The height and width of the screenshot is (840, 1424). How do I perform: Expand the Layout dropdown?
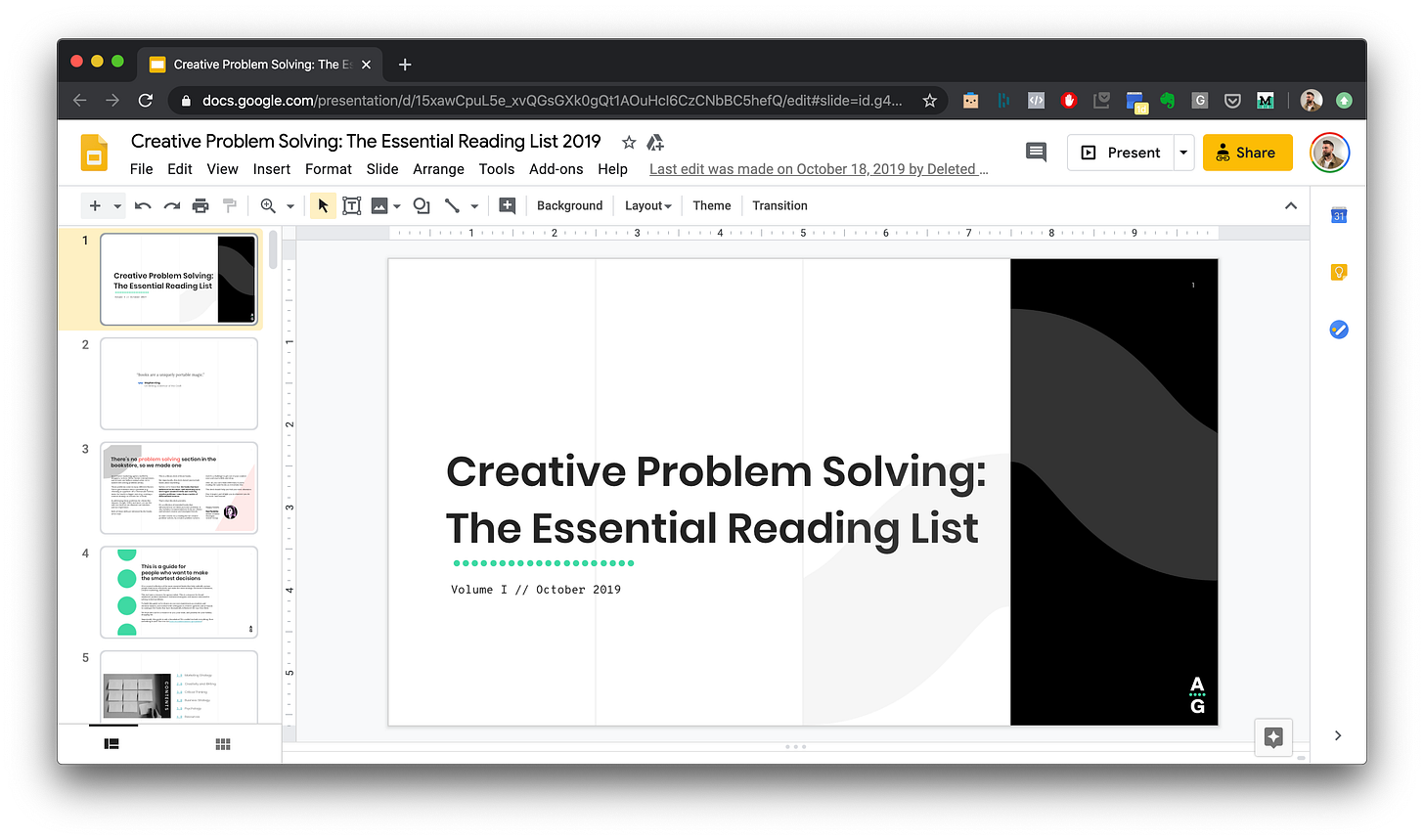coord(648,205)
